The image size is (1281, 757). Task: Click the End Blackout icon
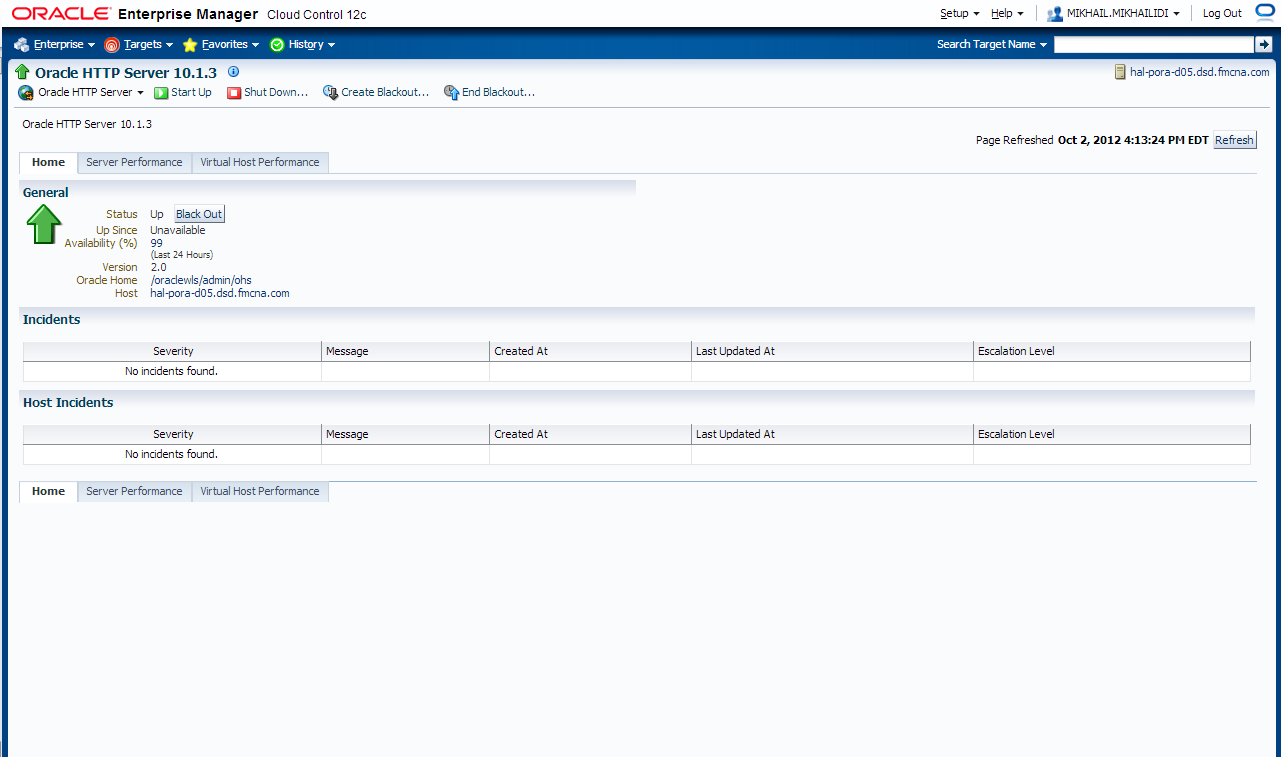[451, 92]
